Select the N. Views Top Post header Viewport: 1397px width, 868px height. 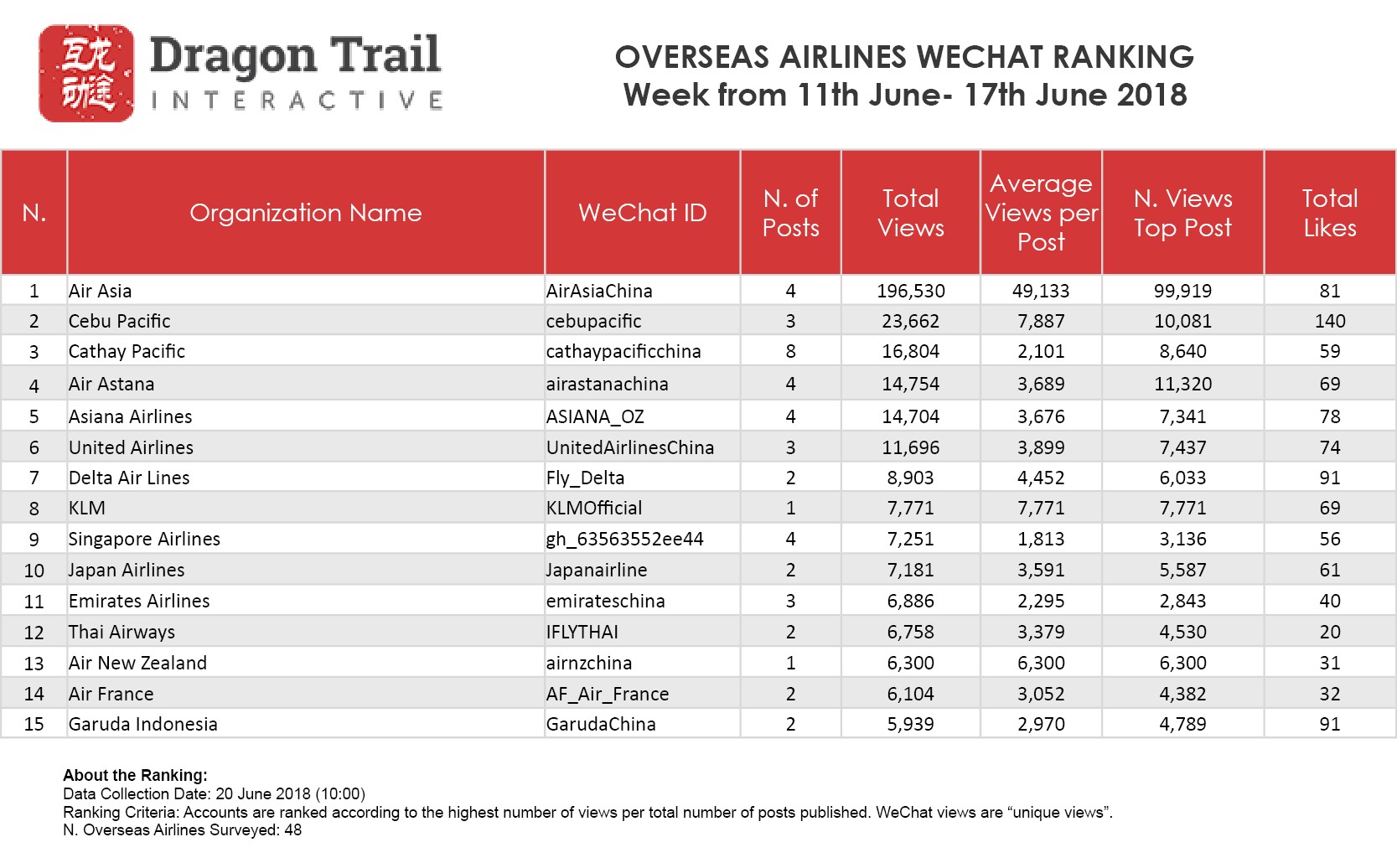pos(1182,213)
